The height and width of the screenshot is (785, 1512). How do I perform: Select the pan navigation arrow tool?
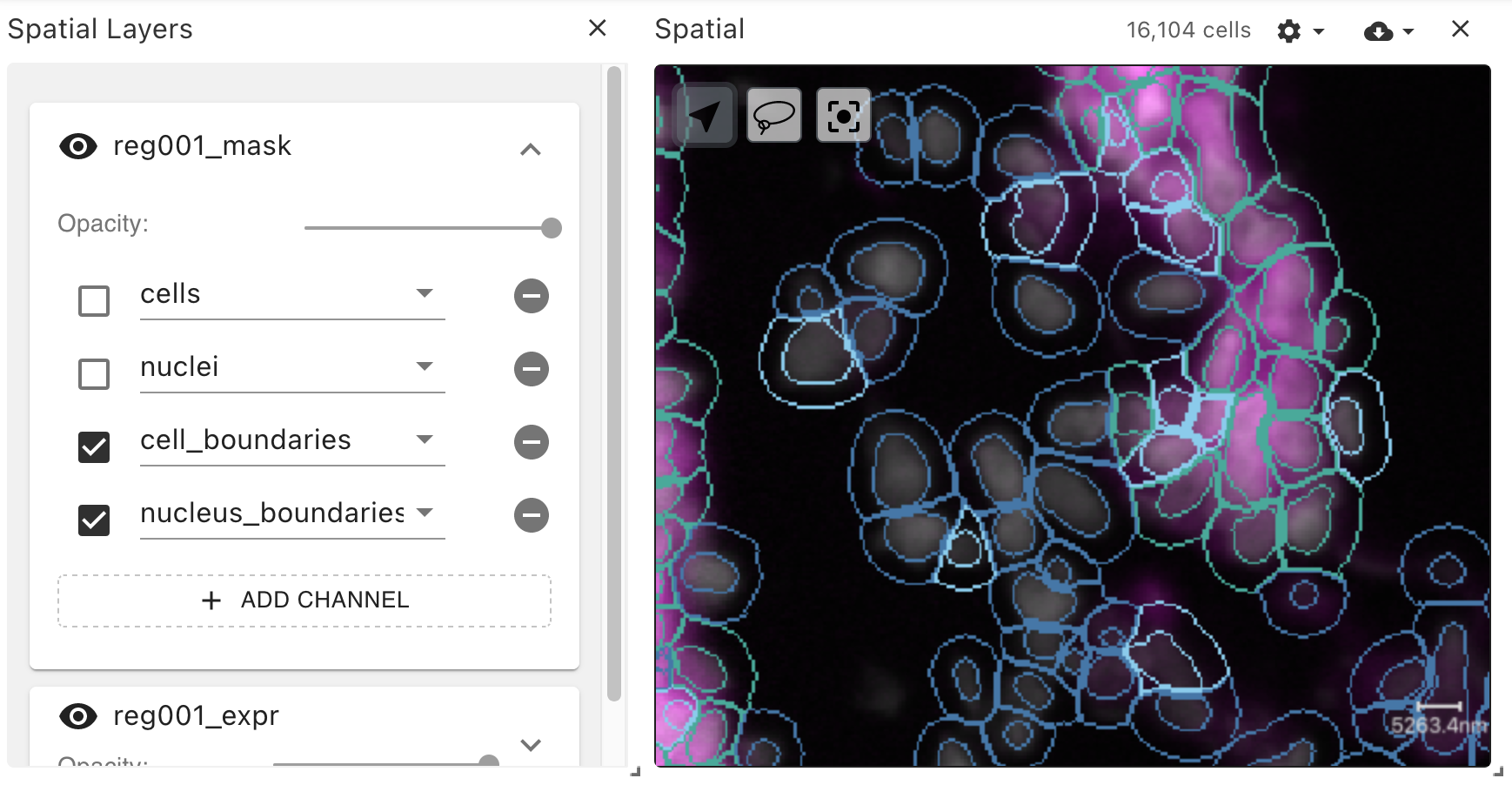(704, 114)
